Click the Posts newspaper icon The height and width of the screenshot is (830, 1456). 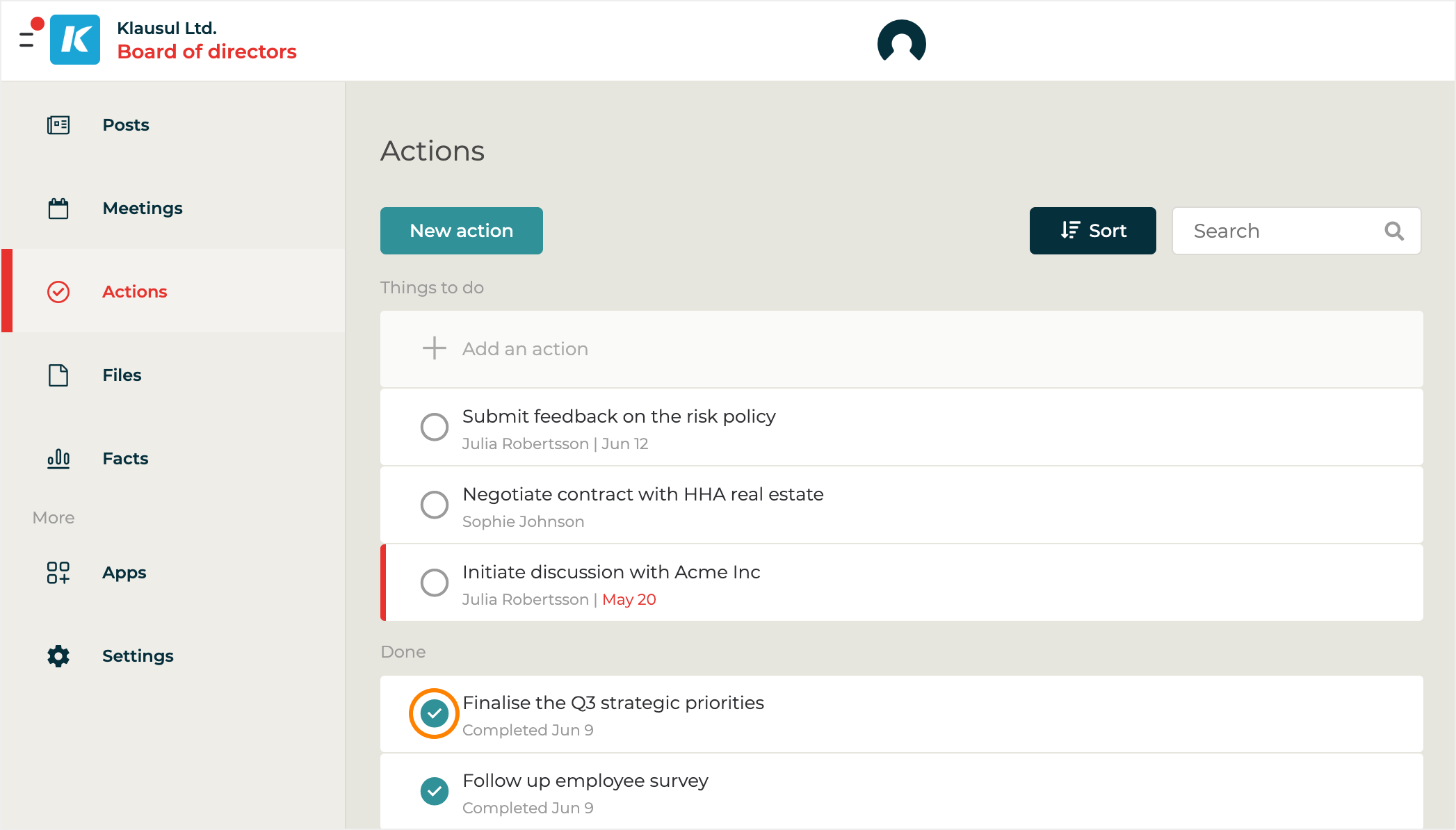[x=58, y=125]
